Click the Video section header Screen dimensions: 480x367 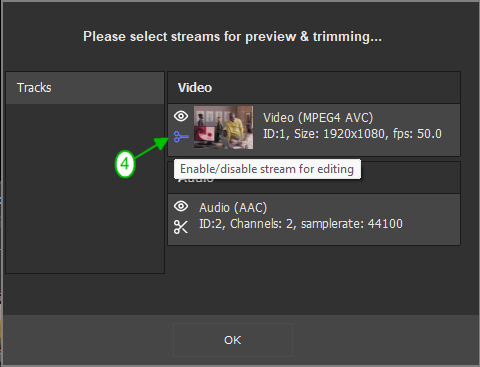(314, 88)
